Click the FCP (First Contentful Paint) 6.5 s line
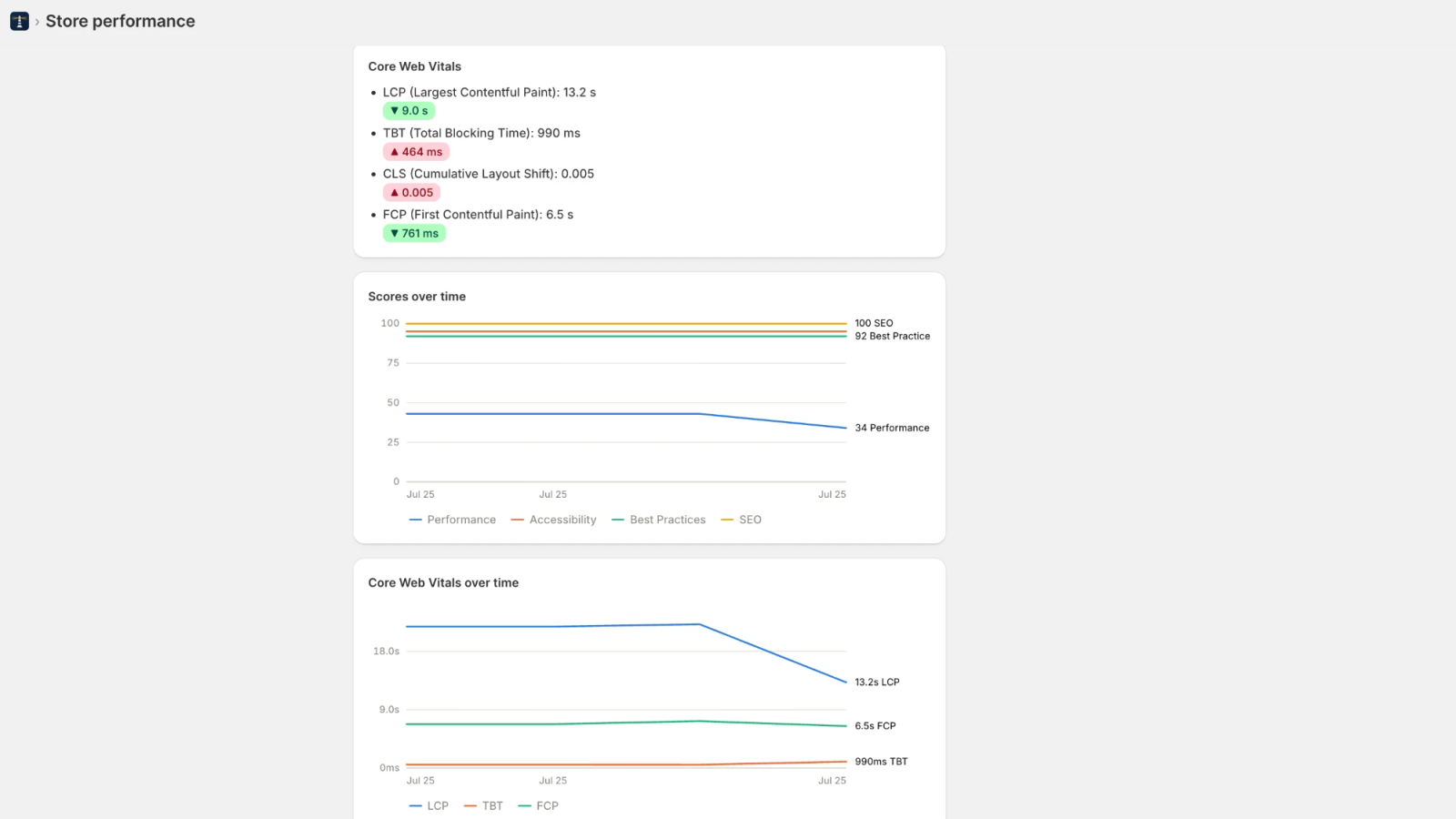This screenshot has width=1456, height=819. [x=478, y=215]
